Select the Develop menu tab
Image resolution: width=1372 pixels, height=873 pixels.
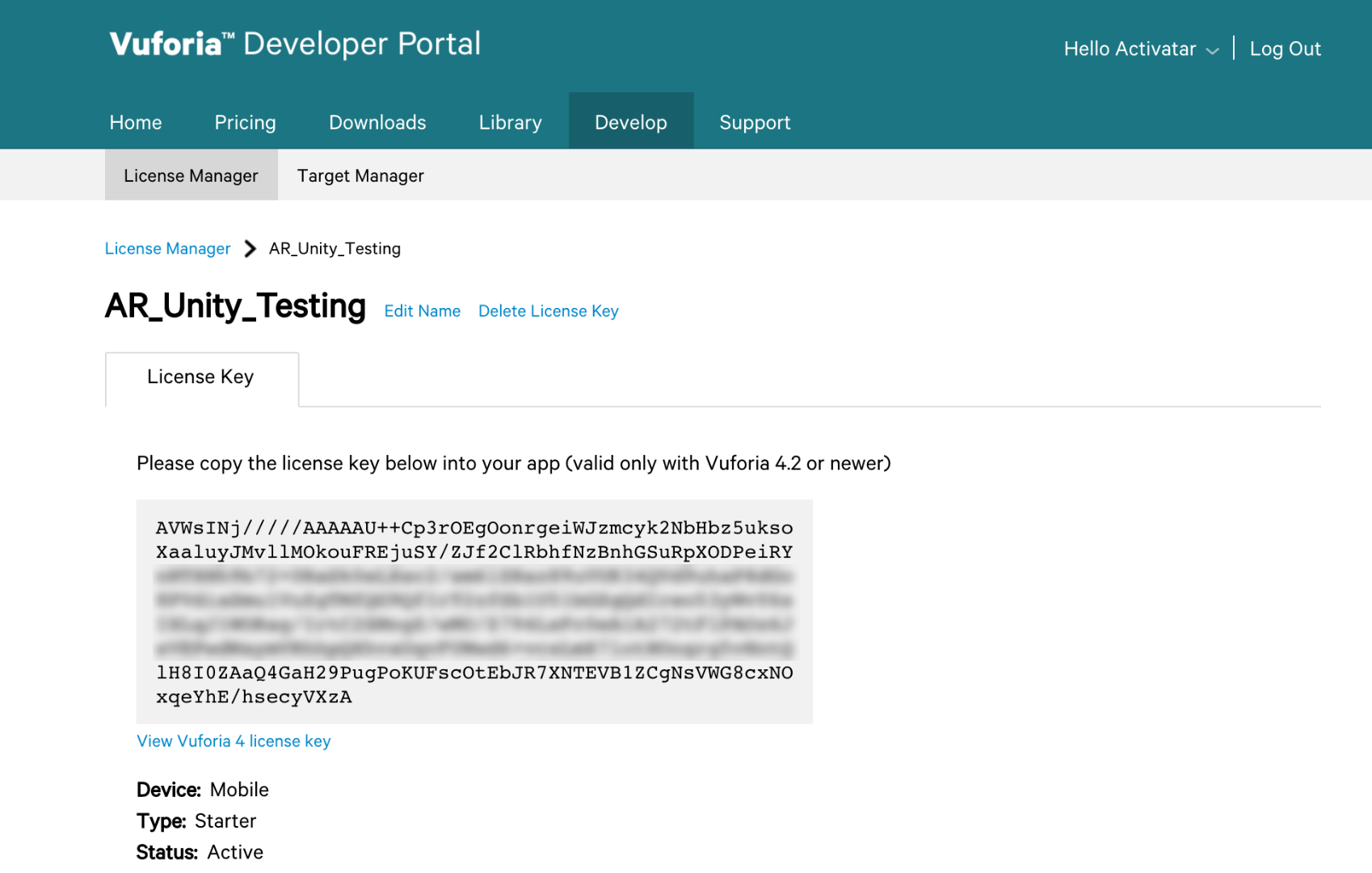coord(631,122)
